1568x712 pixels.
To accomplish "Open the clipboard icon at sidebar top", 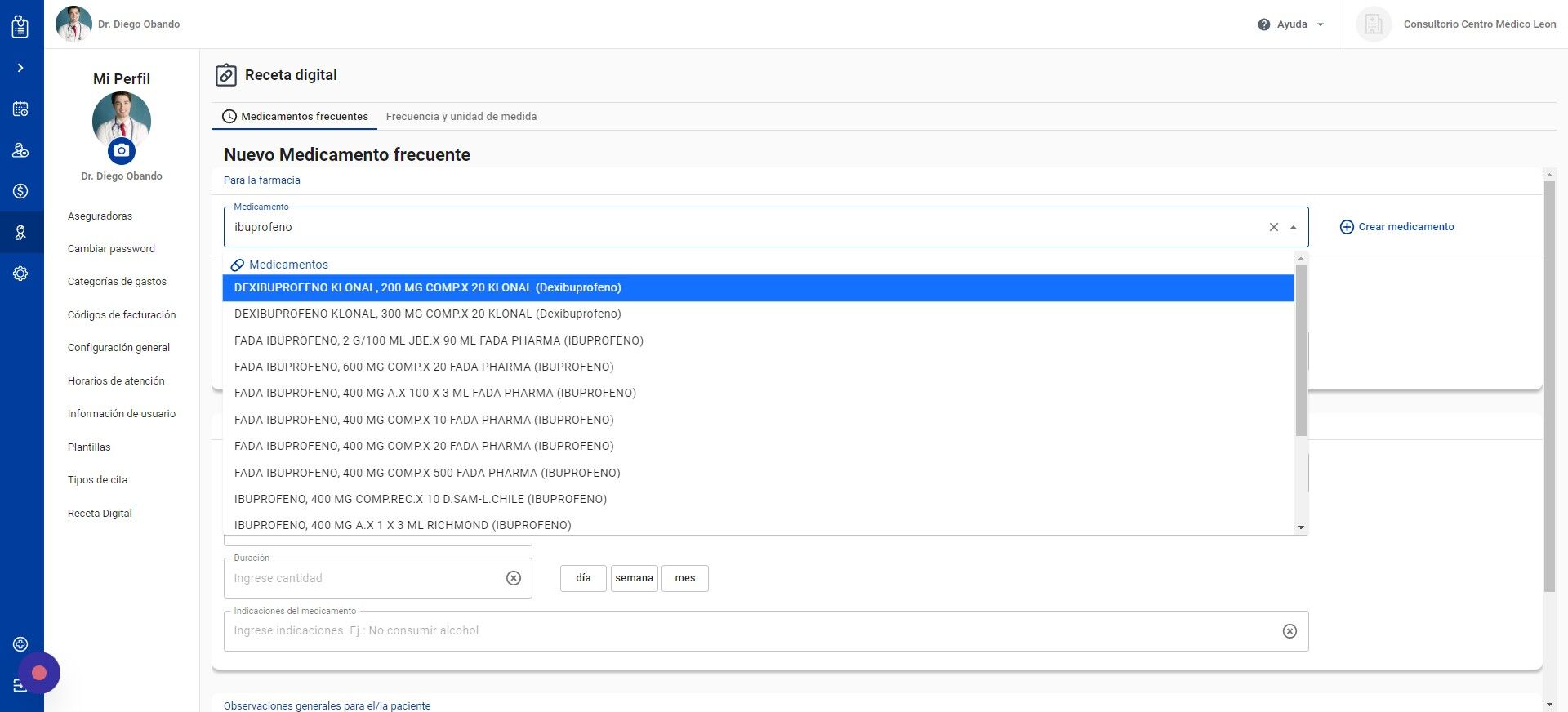I will (20, 26).
